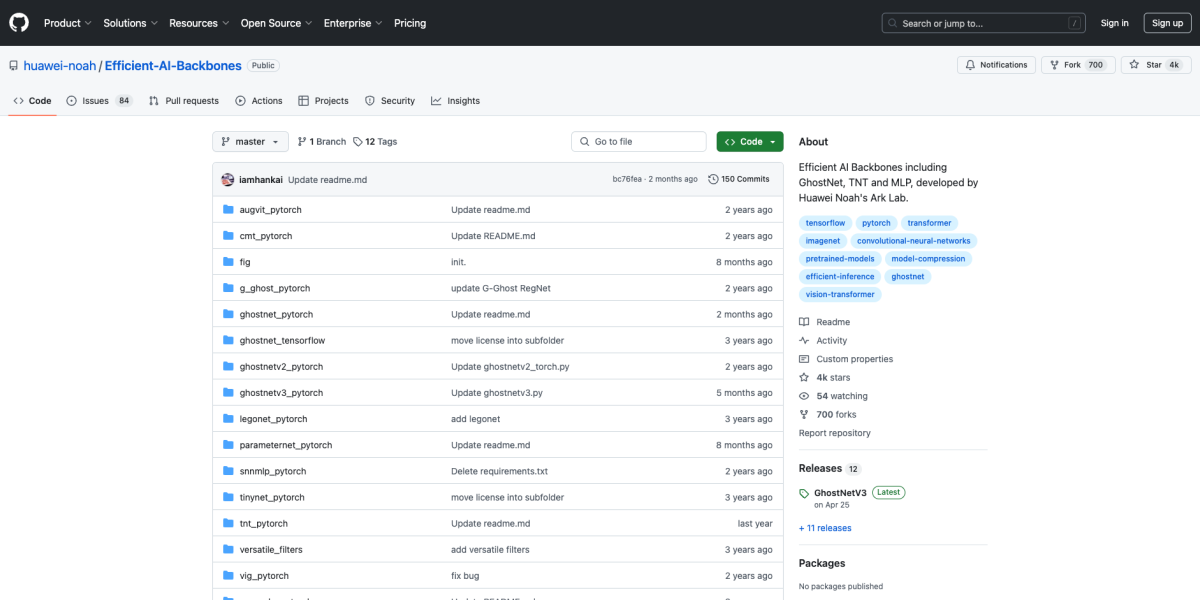Open Readme from About sidebar
Screen dimensions: 1200x600
(x=832, y=322)
